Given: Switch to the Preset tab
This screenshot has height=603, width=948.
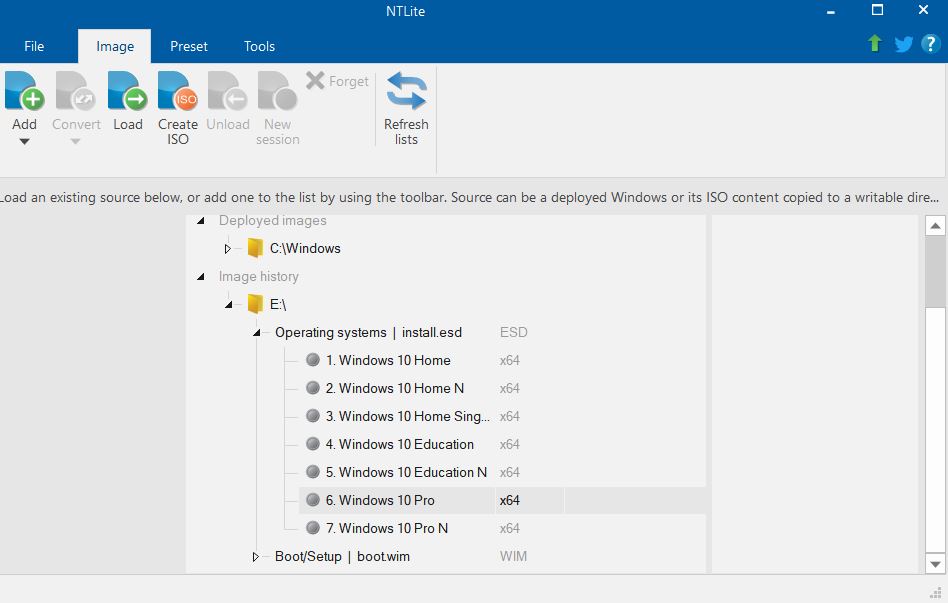Looking at the screenshot, I should click(x=189, y=46).
